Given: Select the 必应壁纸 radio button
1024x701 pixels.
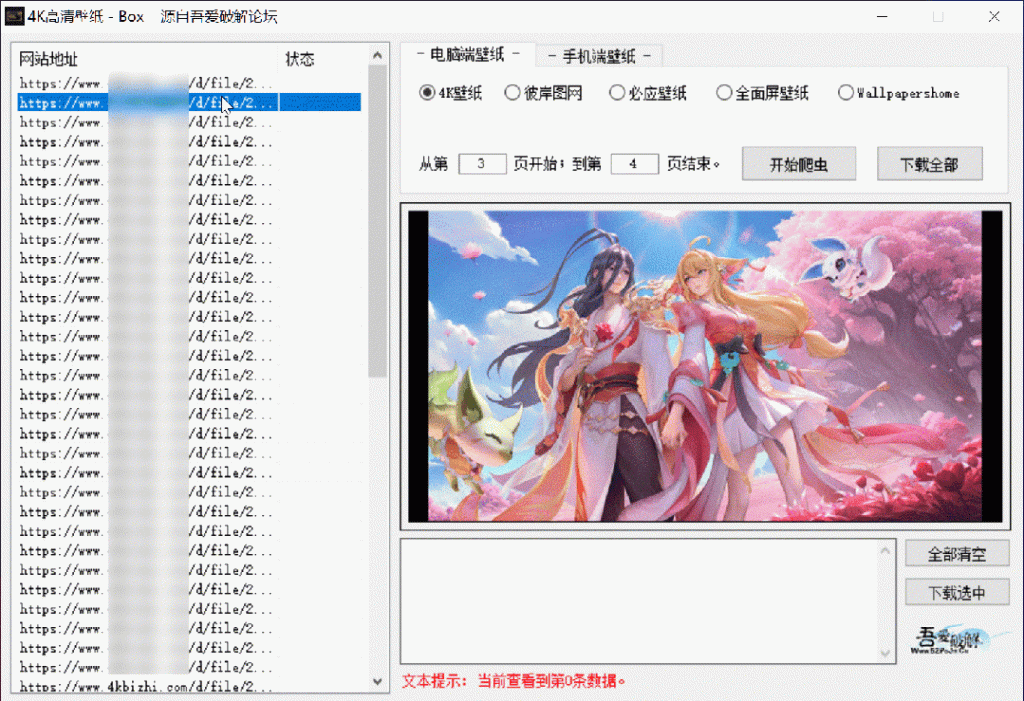Looking at the screenshot, I should point(648,93).
